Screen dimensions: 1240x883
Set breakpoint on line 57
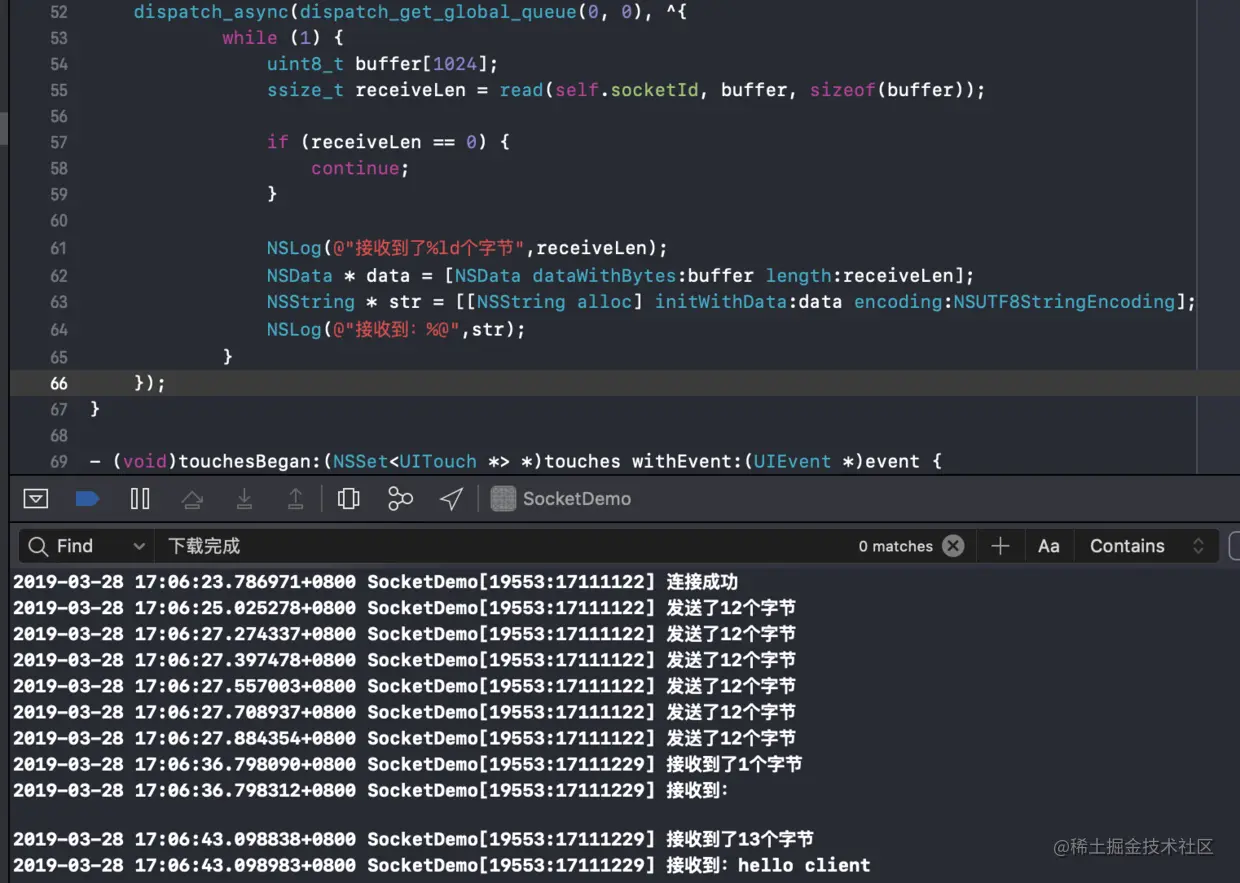point(59,142)
